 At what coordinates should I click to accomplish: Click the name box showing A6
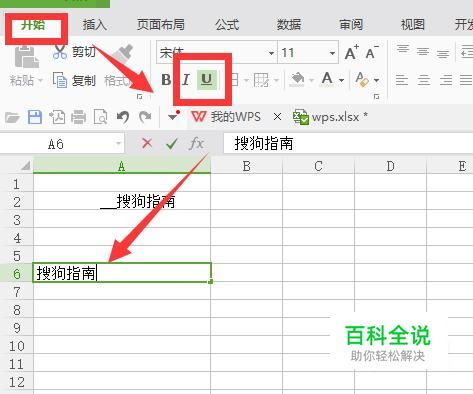(x=62, y=144)
